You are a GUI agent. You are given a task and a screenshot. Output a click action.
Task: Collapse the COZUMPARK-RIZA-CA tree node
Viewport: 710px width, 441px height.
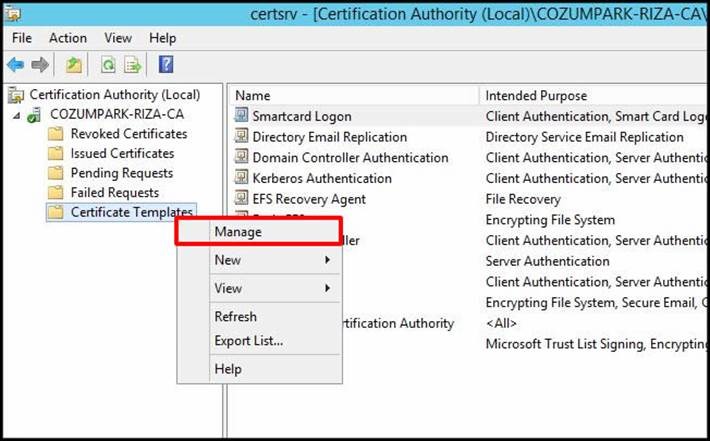16,115
